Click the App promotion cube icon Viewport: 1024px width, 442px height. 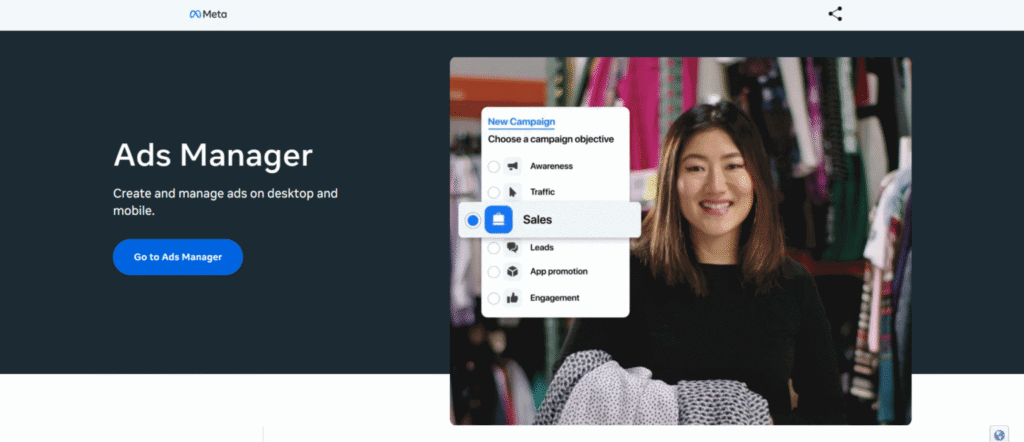513,272
